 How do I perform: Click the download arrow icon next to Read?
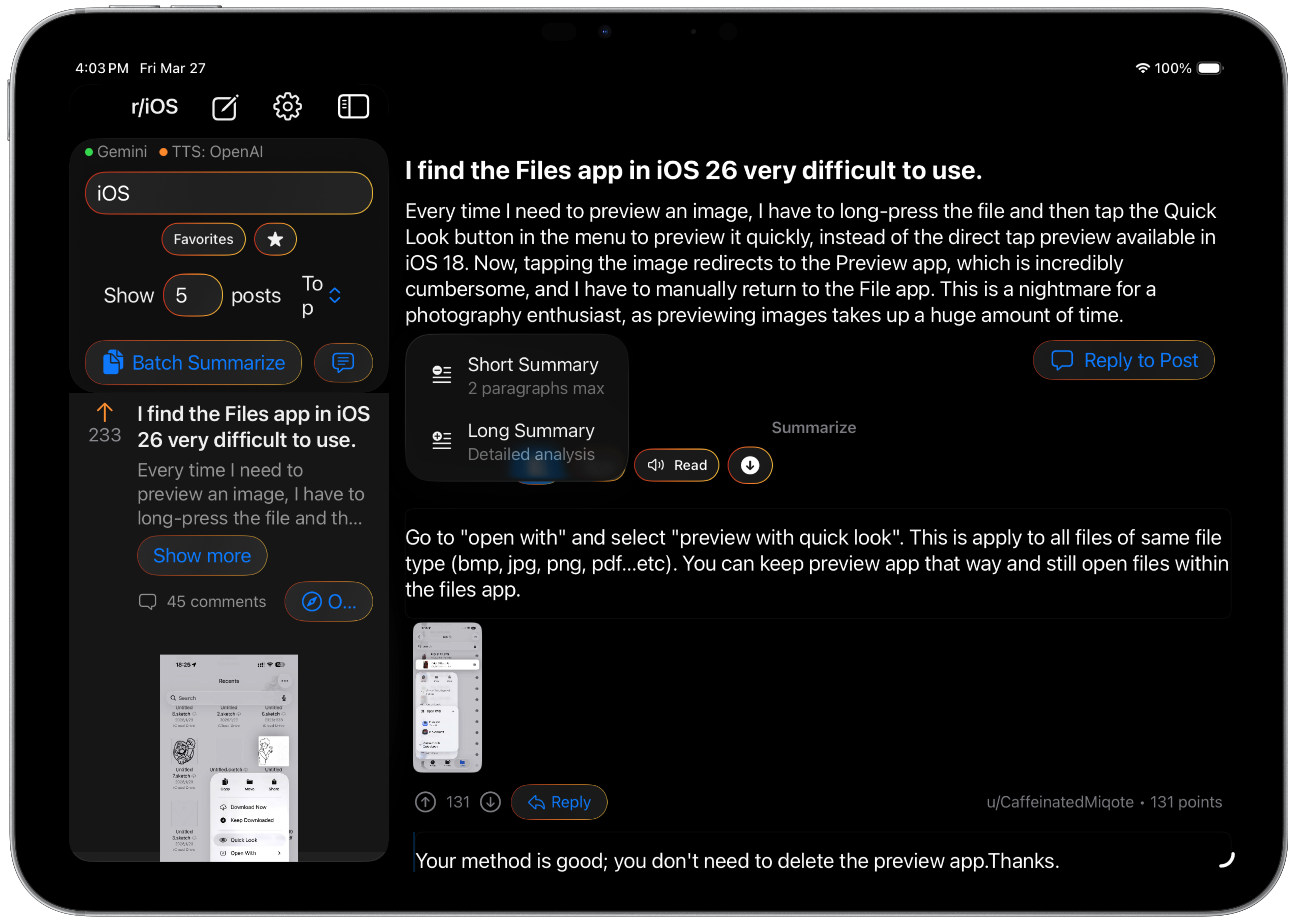coord(749,465)
